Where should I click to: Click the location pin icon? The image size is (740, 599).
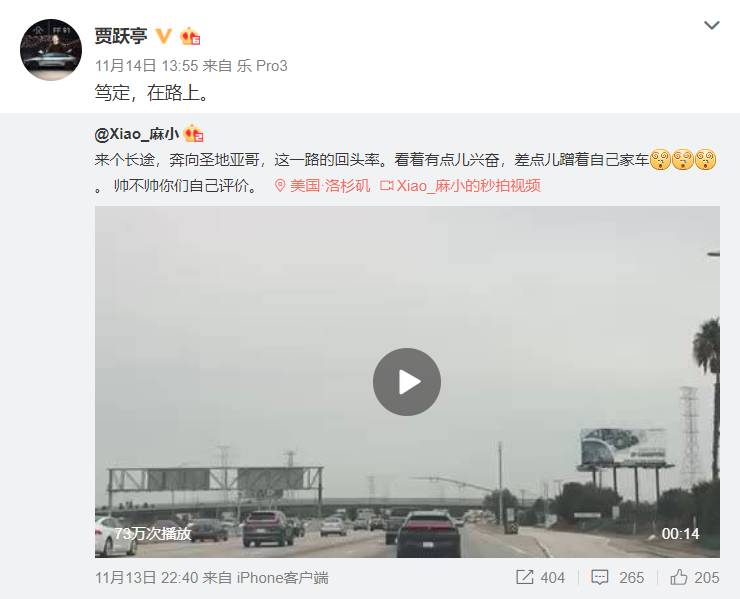coord(280,186)
